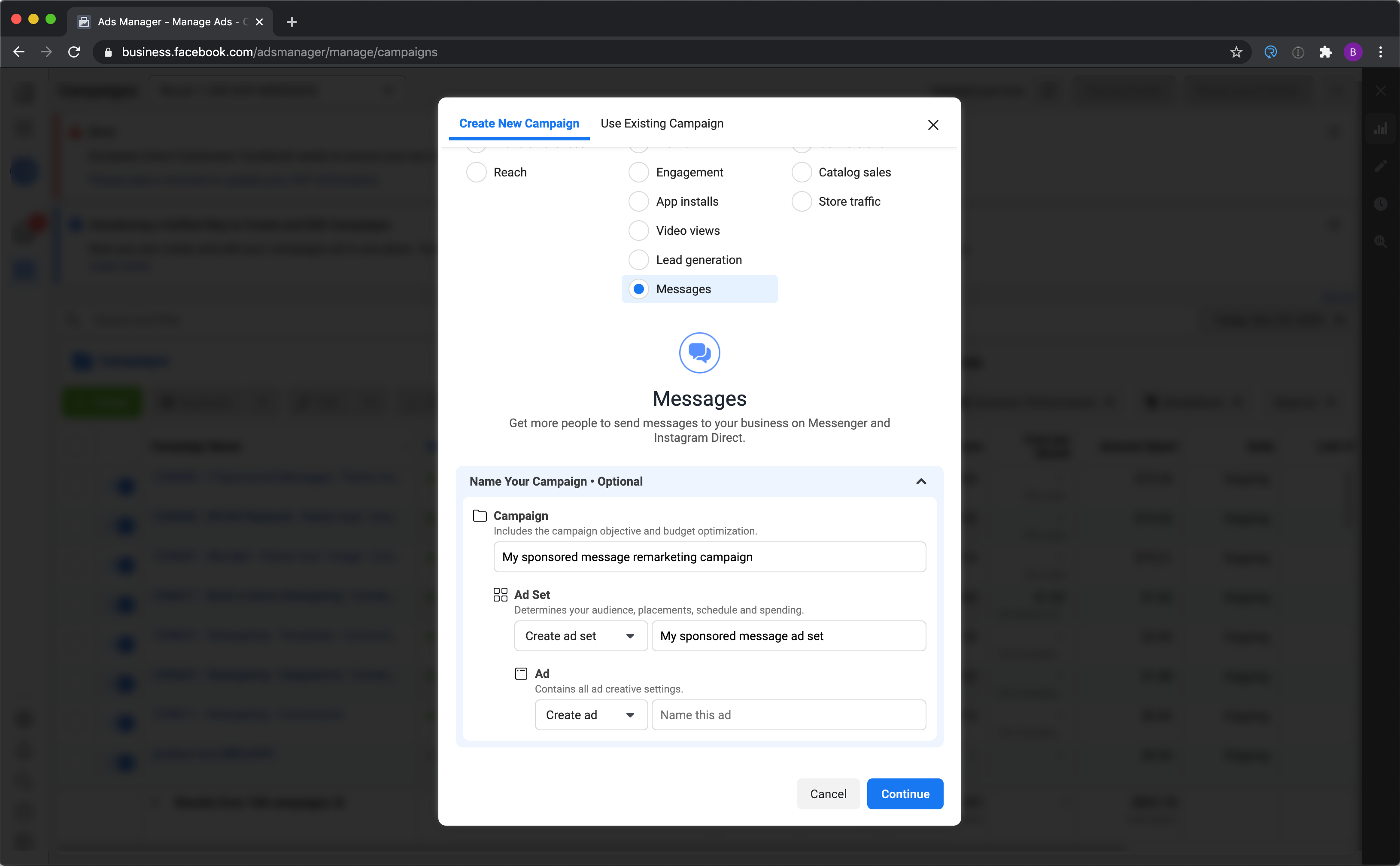Click the blue swirl extension icon
The height and width of the screenshot is (866, 1400).
coord(1271,52)
